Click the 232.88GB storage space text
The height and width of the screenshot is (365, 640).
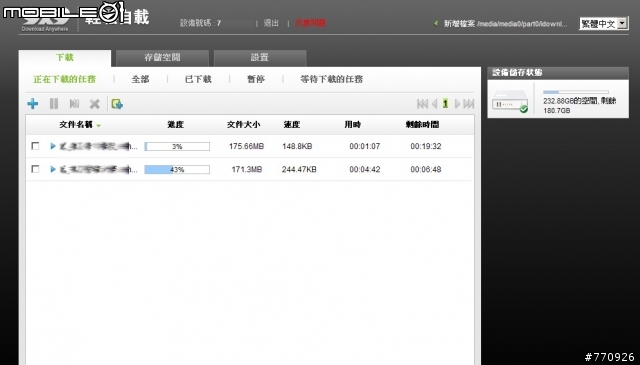tap(580, 105)
